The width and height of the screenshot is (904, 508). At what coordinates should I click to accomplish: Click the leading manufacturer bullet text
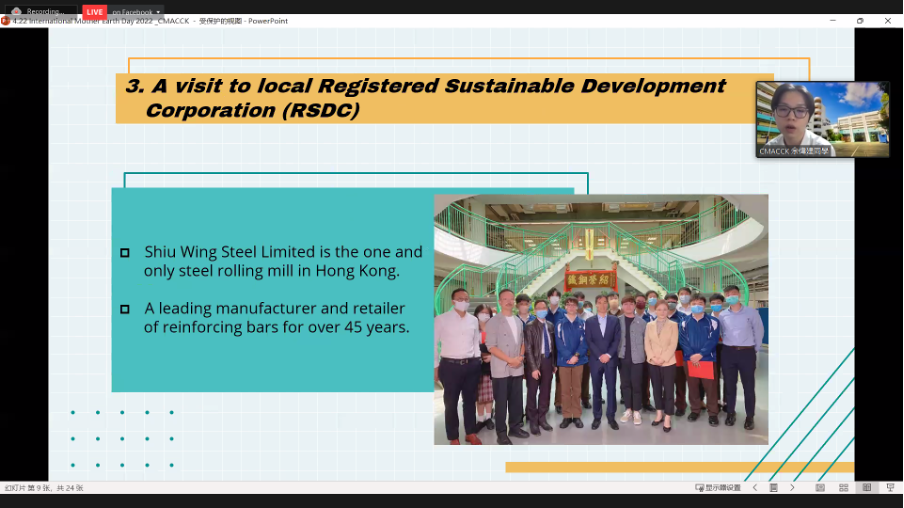[277, 318]
